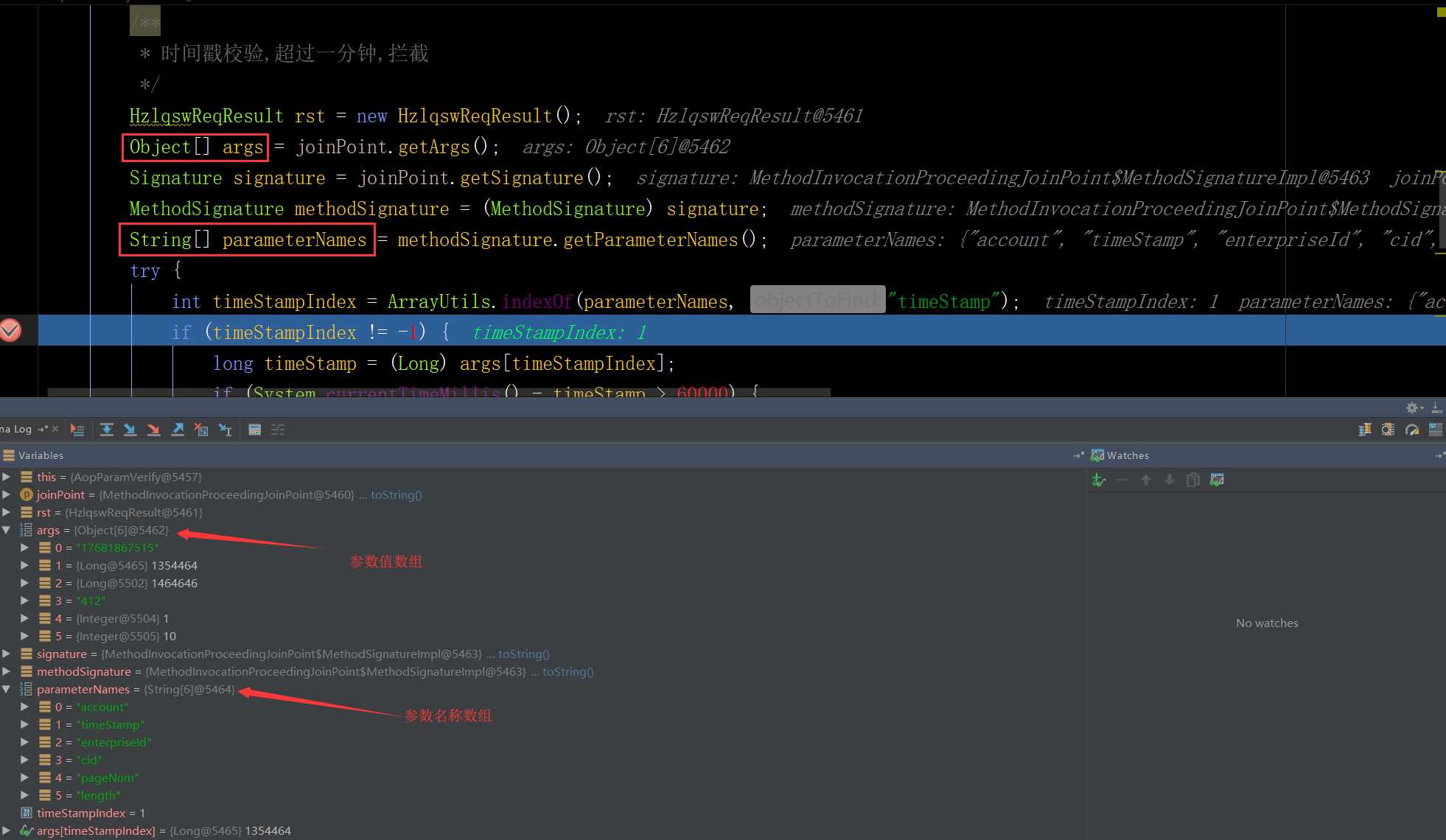1446x840 pixels.
Task: Expand the joinPoint variable node
Action: [x=7, y=494]
